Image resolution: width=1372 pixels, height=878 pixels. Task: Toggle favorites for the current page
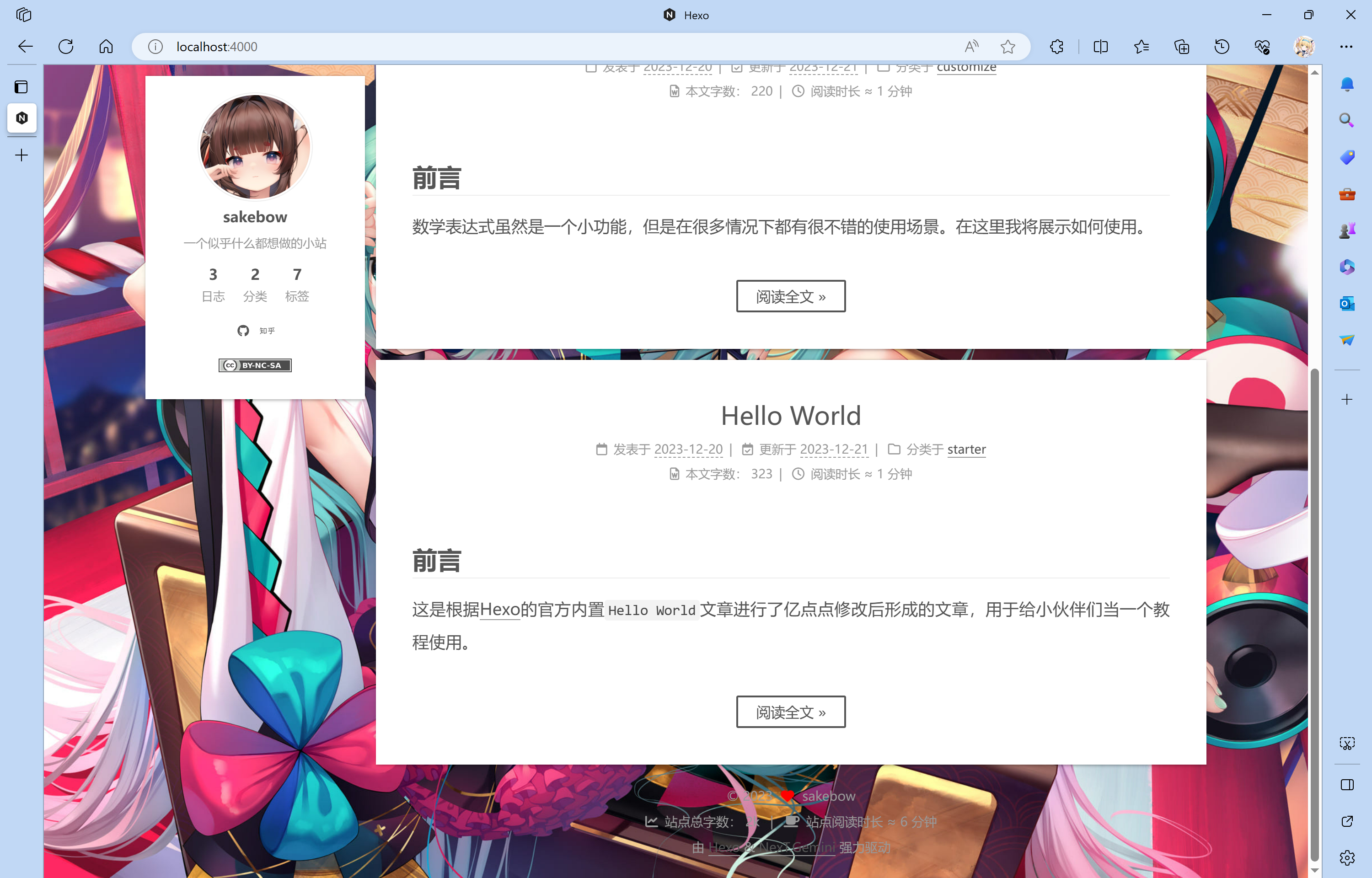(x=1008, y=47)
